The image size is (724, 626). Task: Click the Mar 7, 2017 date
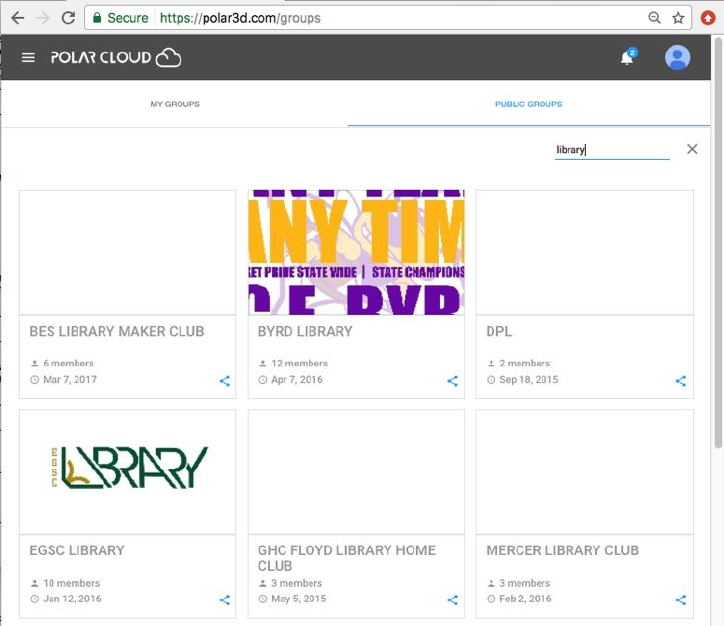click(x=70, y=379)
